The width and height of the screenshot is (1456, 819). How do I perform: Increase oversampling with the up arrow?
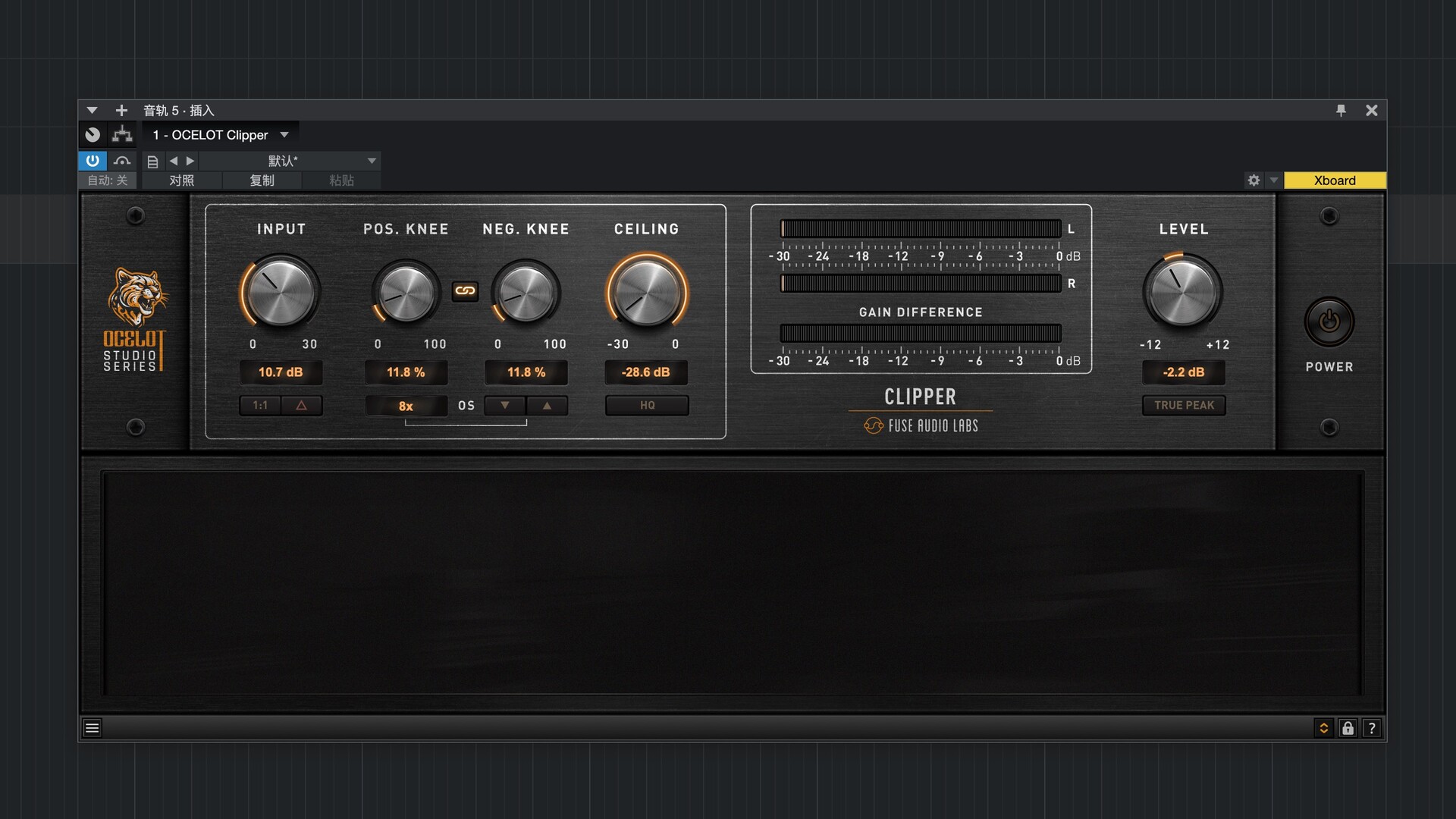(x=547, y=406)
